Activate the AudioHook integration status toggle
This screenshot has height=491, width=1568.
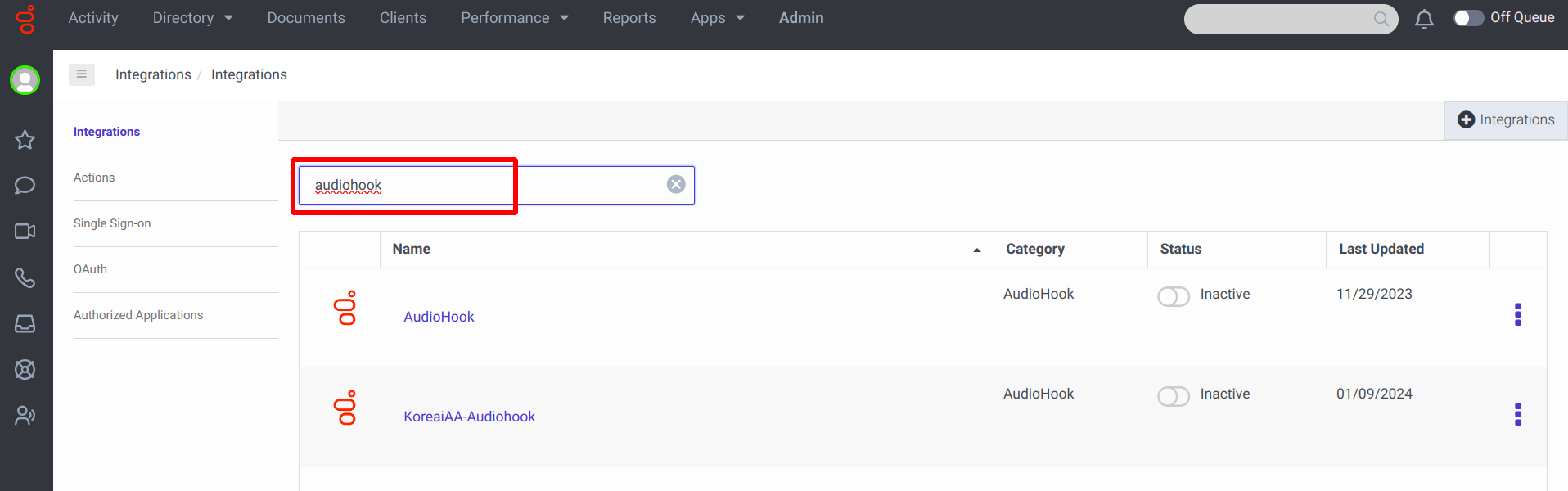click(1173, 296)
